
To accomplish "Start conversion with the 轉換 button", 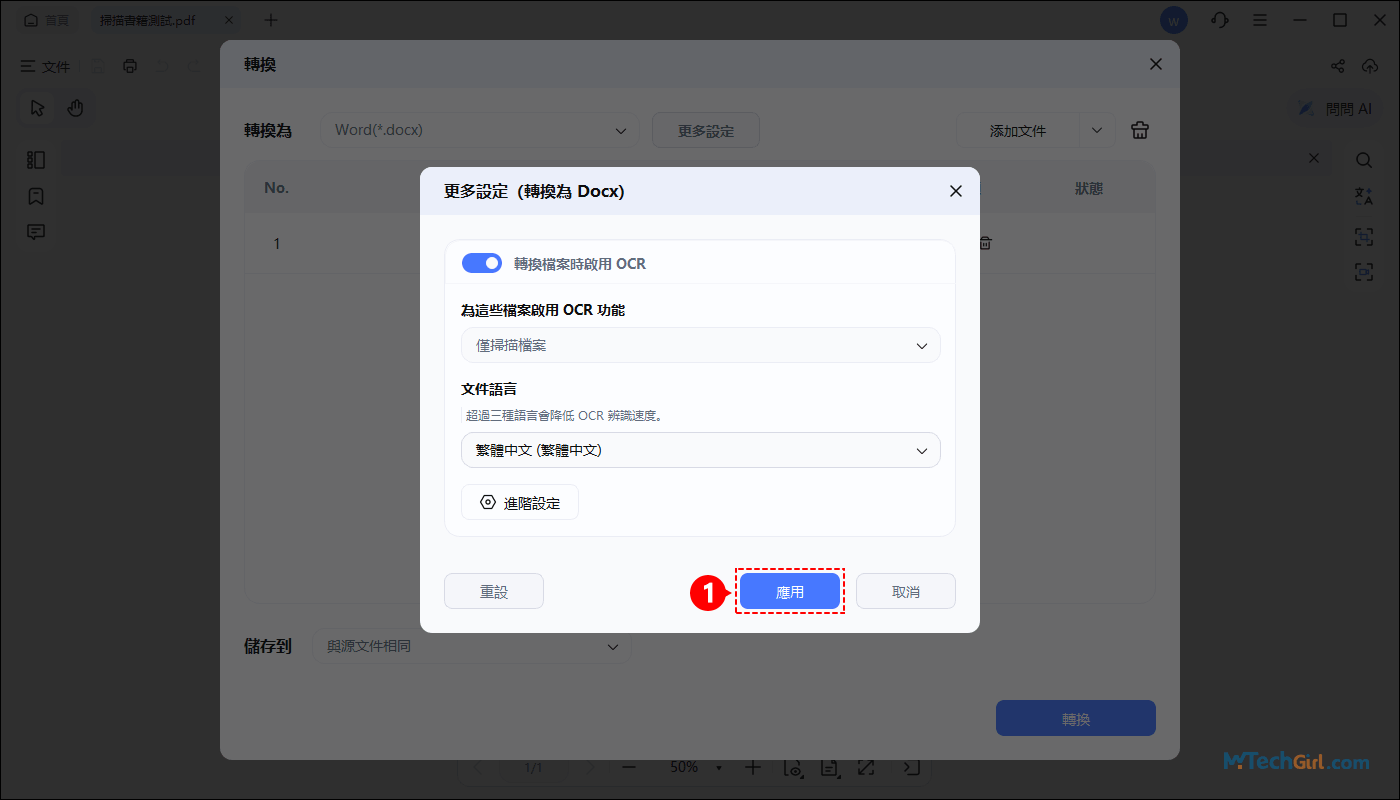I will pos(1076,718).
